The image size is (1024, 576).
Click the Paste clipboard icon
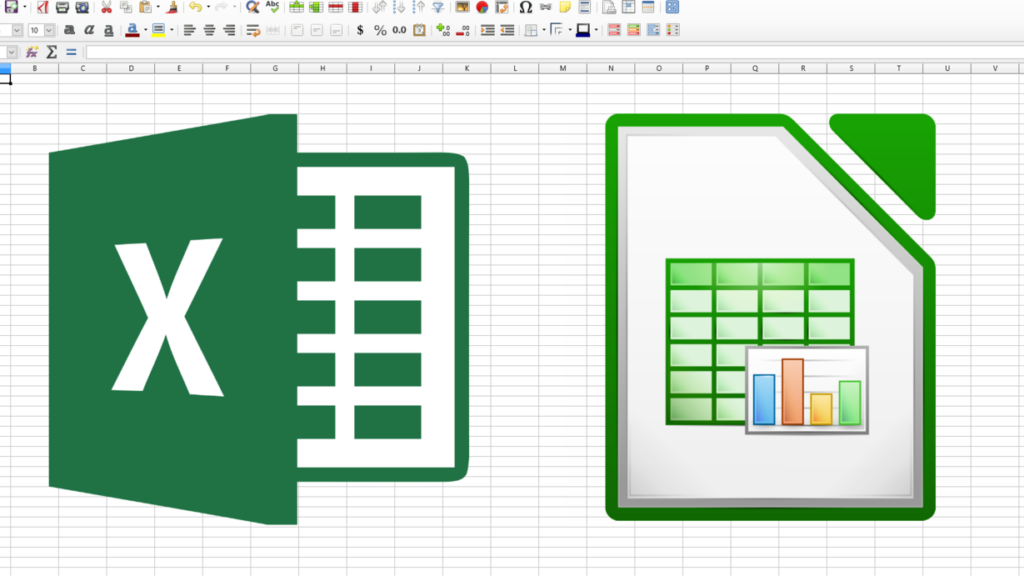tap(146, 7)
